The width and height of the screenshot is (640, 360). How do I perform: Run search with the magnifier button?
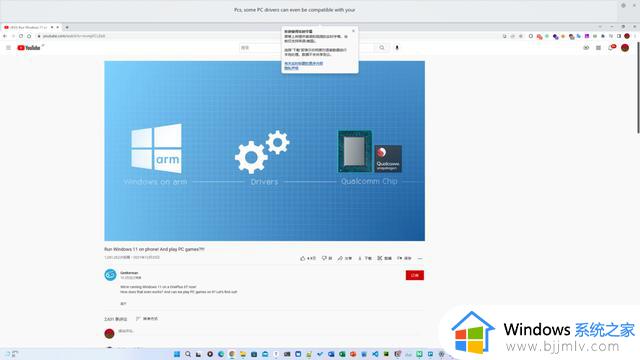(x=382, y=48)
